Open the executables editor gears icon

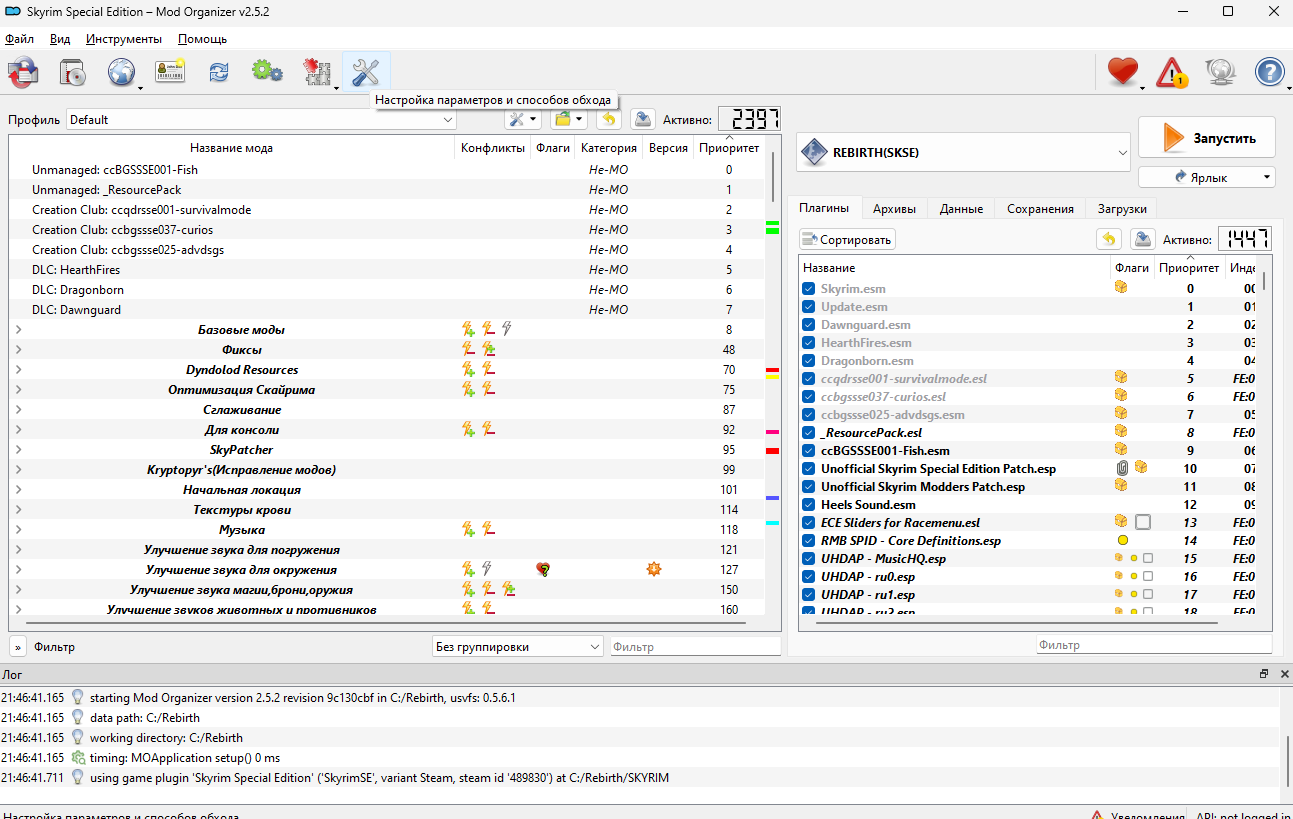pyautogui.click(x=267, y=72)
